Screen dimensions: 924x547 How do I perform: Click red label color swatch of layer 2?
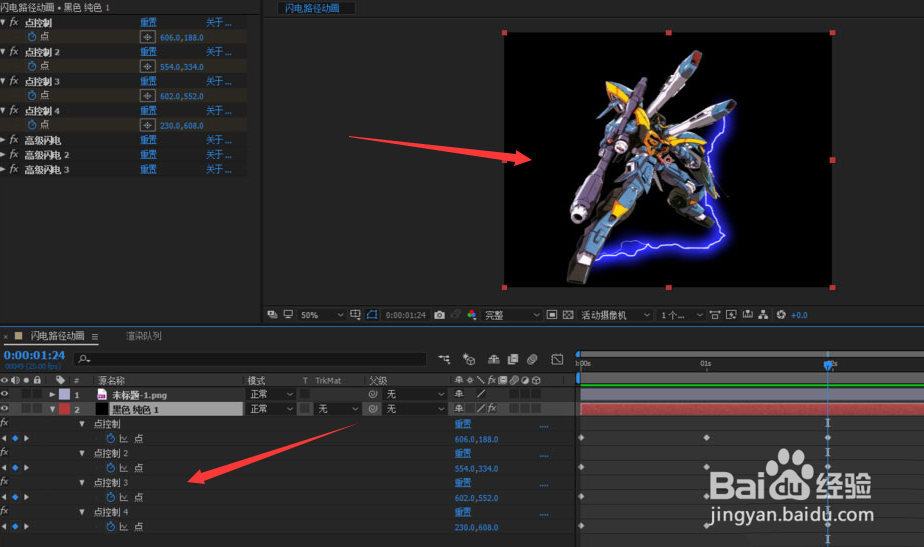coord(64,409)
